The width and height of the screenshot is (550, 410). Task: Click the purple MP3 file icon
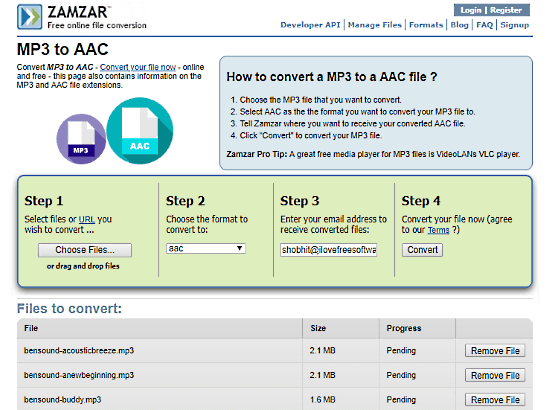pyautogui.click(x=81, y=139)
